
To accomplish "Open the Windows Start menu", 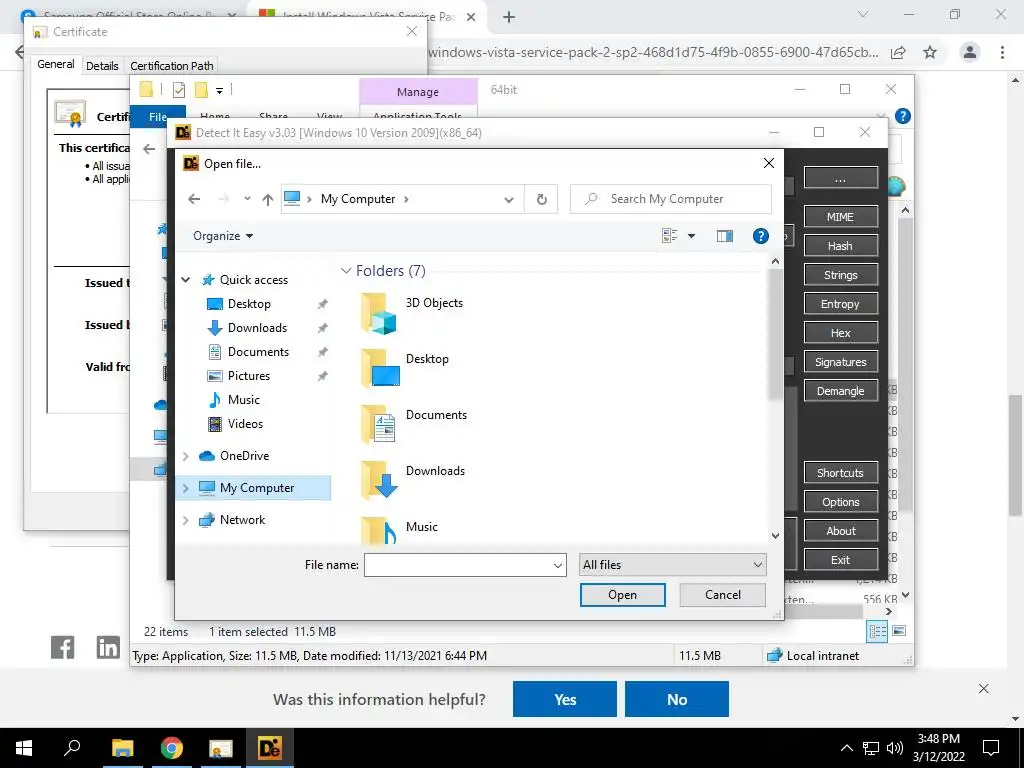I will point(24,748).
